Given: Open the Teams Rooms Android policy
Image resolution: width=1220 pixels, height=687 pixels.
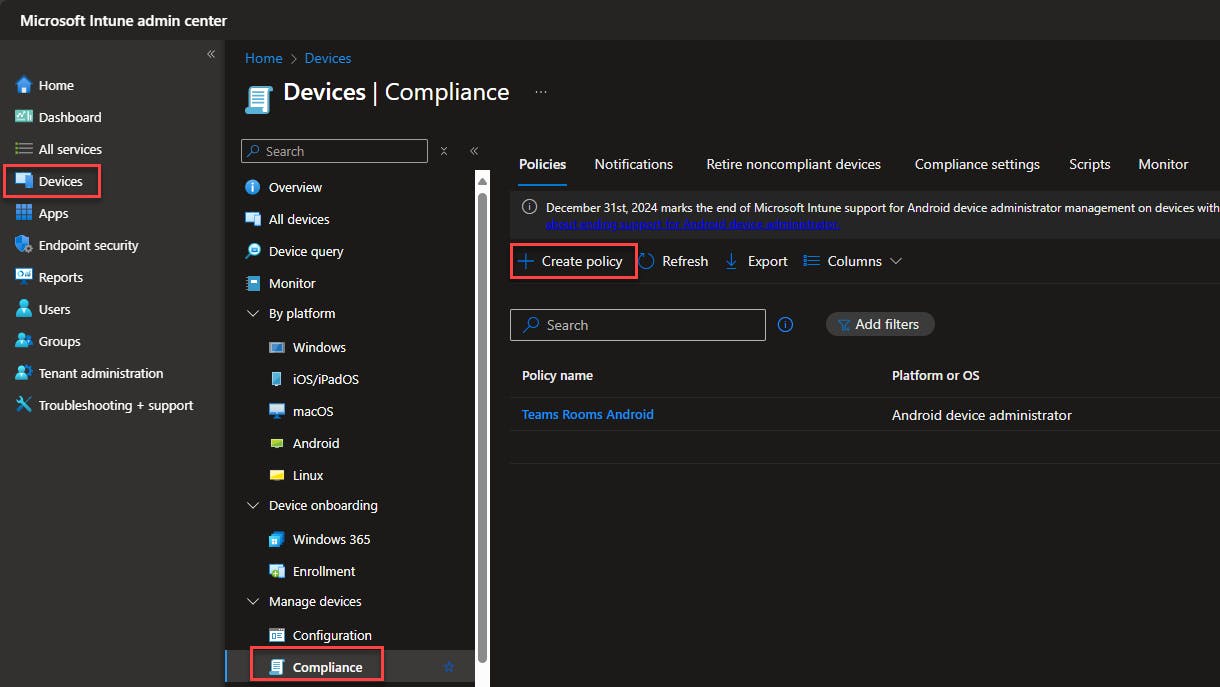Looking at the screenshot, I should click(x=587, y=414).
